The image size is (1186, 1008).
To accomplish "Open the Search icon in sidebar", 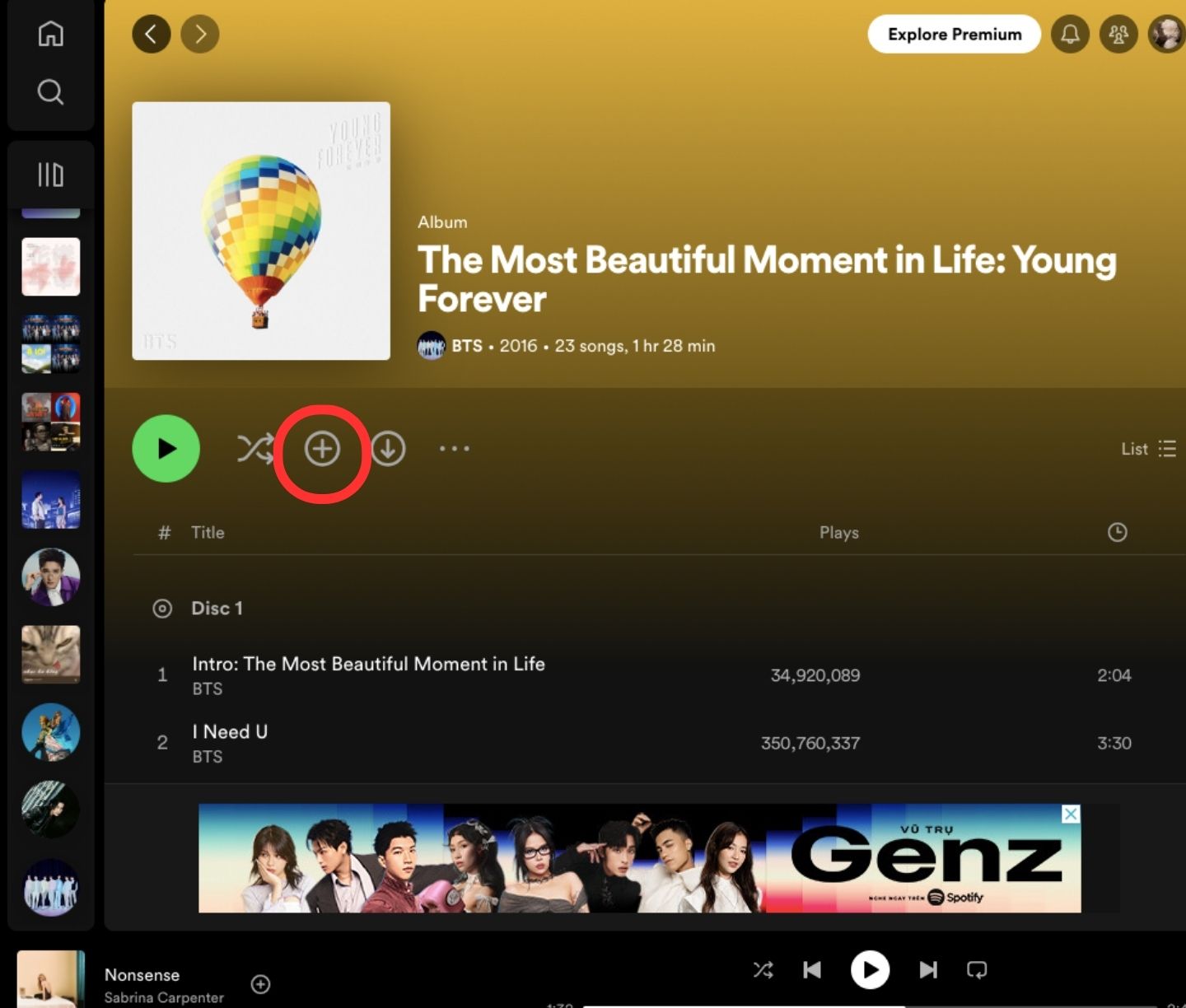I will [50, 91].
